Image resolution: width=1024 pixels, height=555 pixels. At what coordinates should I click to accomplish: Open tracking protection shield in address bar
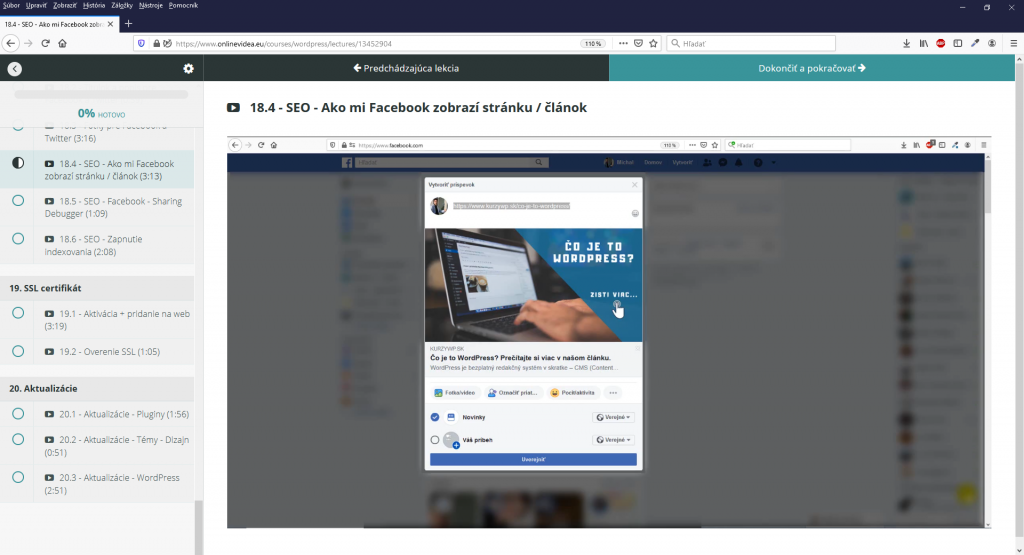coord(141,44)
